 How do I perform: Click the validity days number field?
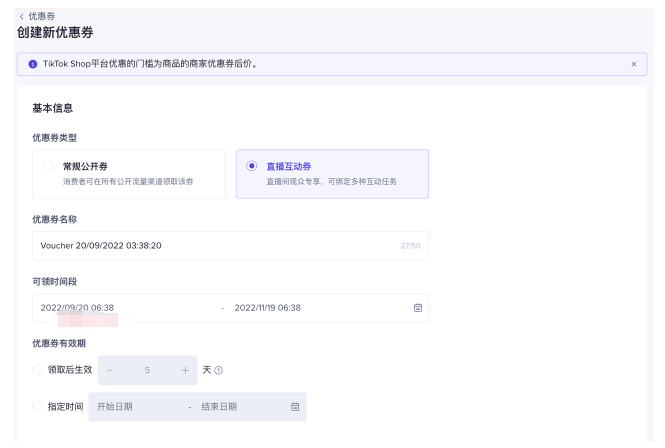pyautogui.click(x=147, y=370)
